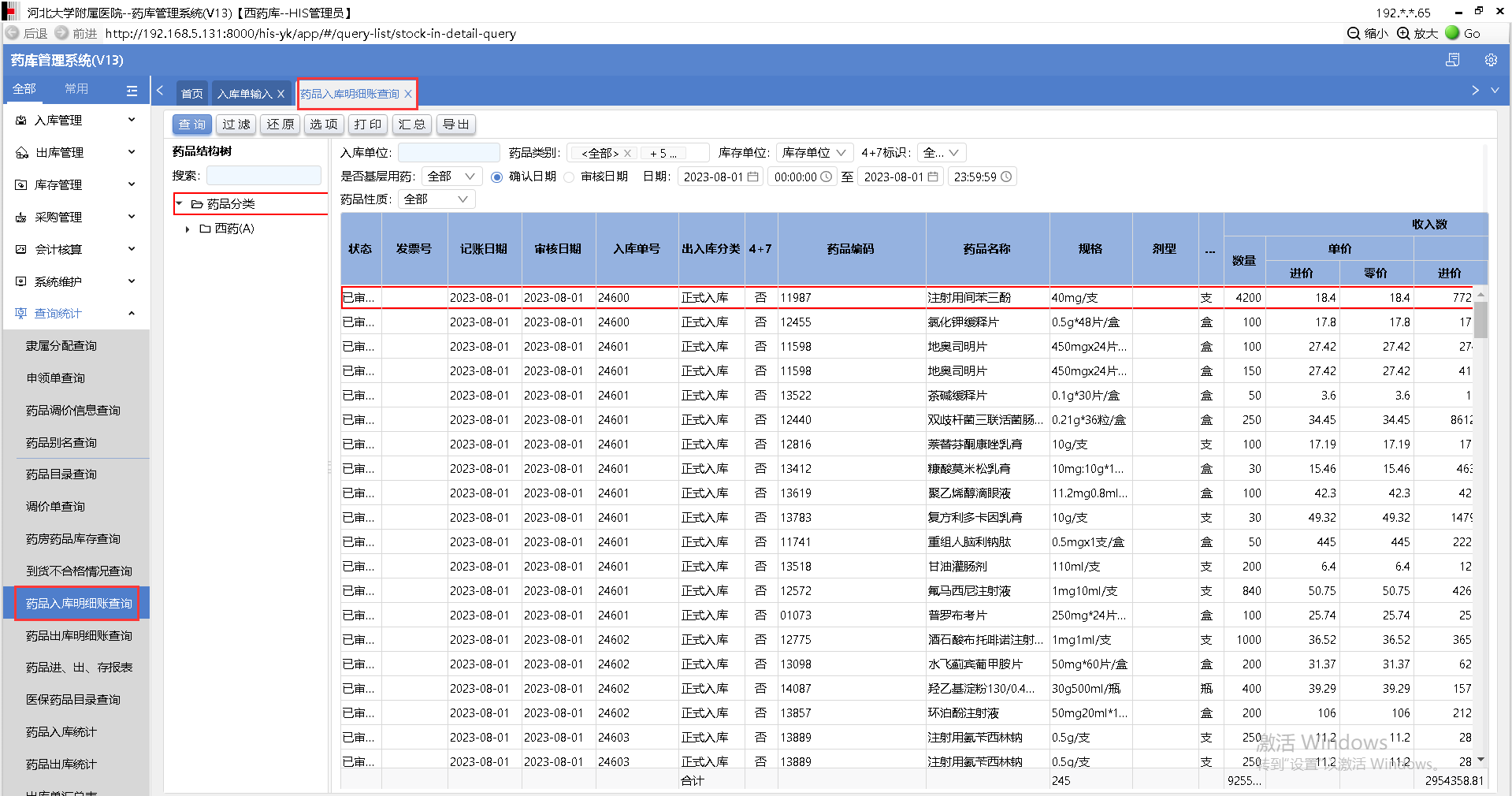Open 药品出库明细账查询 in sidebar

79,635
